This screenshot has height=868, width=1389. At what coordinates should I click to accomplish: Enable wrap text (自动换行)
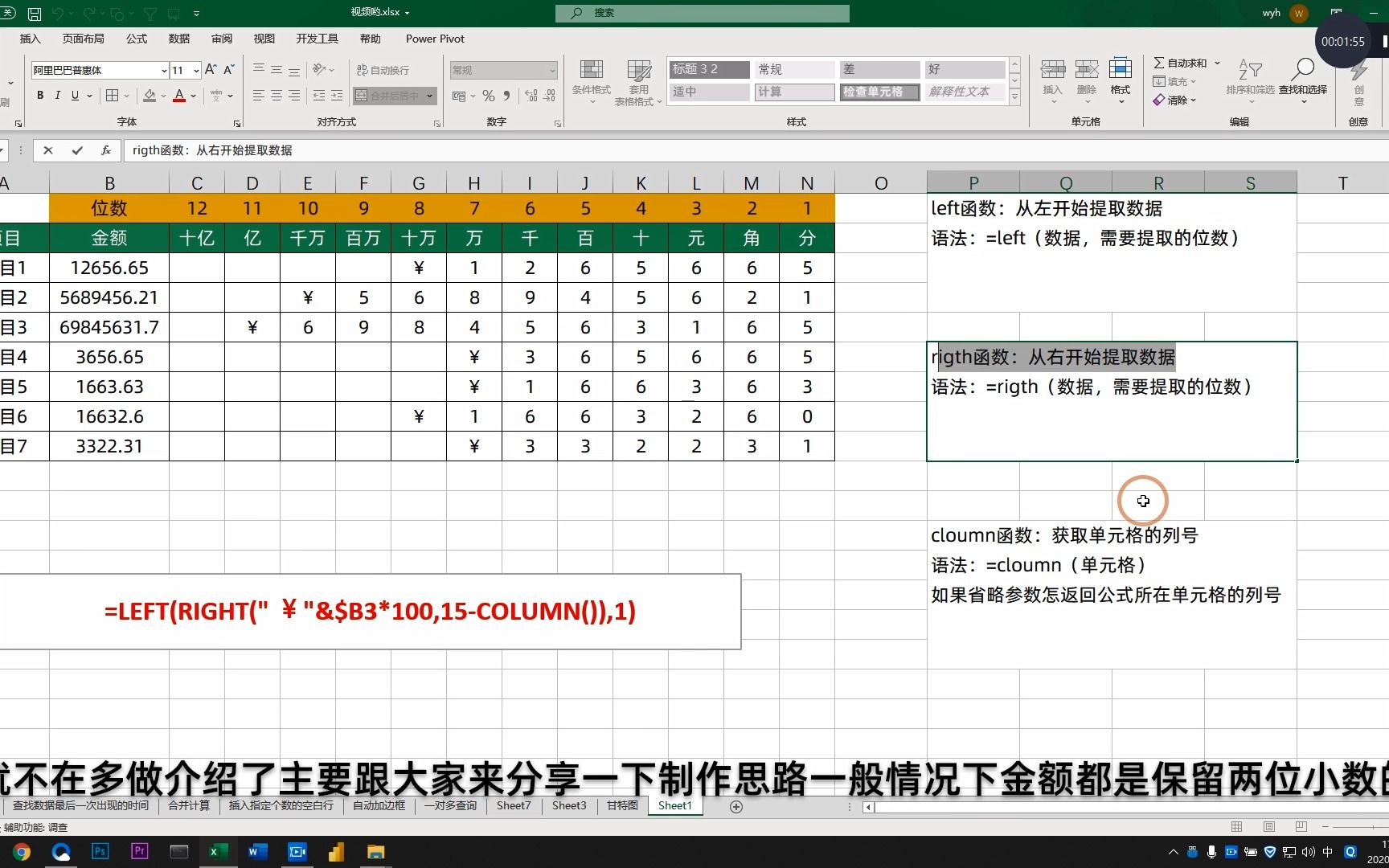pos(383,70)
